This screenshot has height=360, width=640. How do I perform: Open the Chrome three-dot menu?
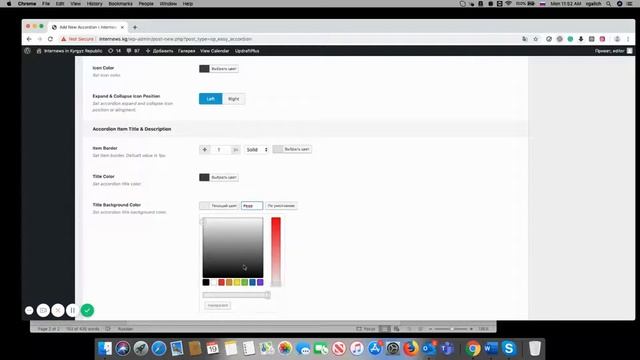(628, 39)
